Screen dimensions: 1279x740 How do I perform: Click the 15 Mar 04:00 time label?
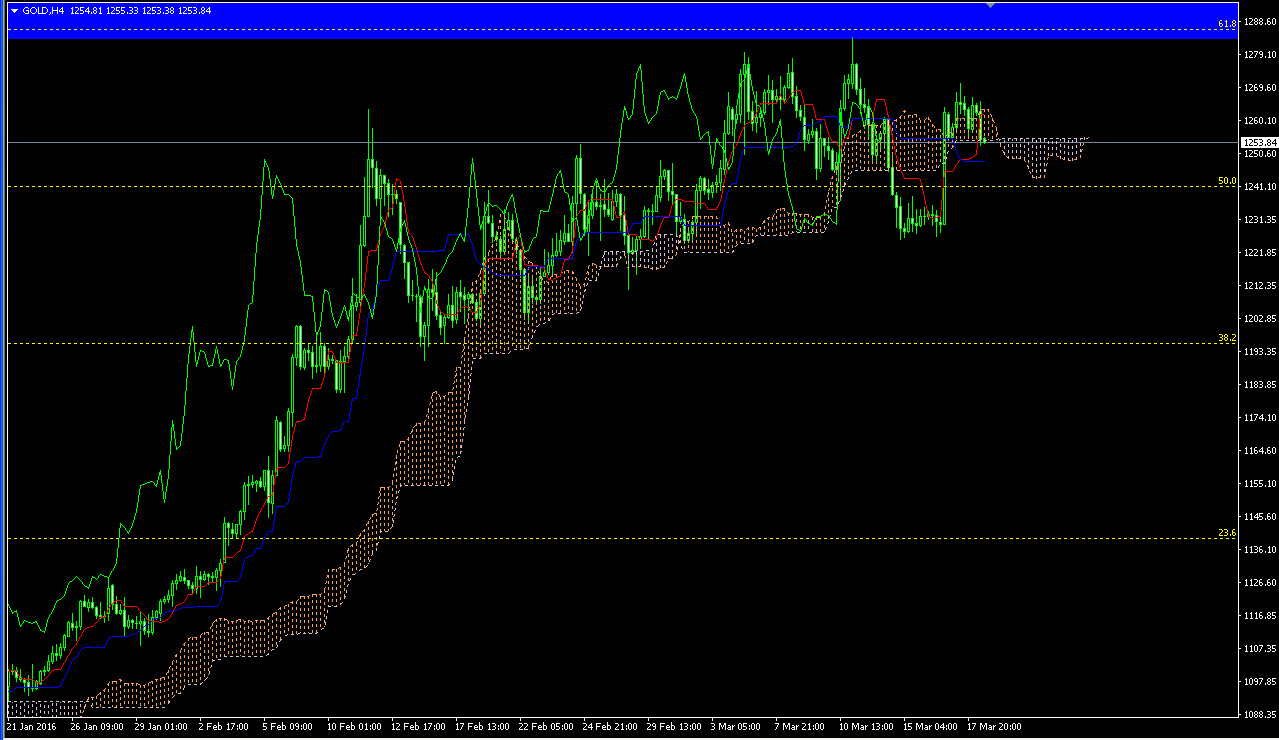928,726
